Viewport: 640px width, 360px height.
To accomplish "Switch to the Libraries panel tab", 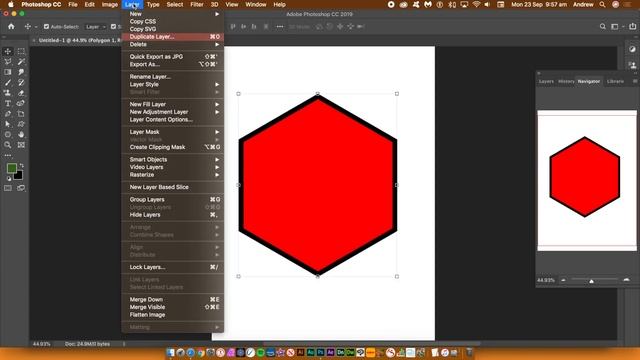I will pyautogui.click(x=615, y=81).
